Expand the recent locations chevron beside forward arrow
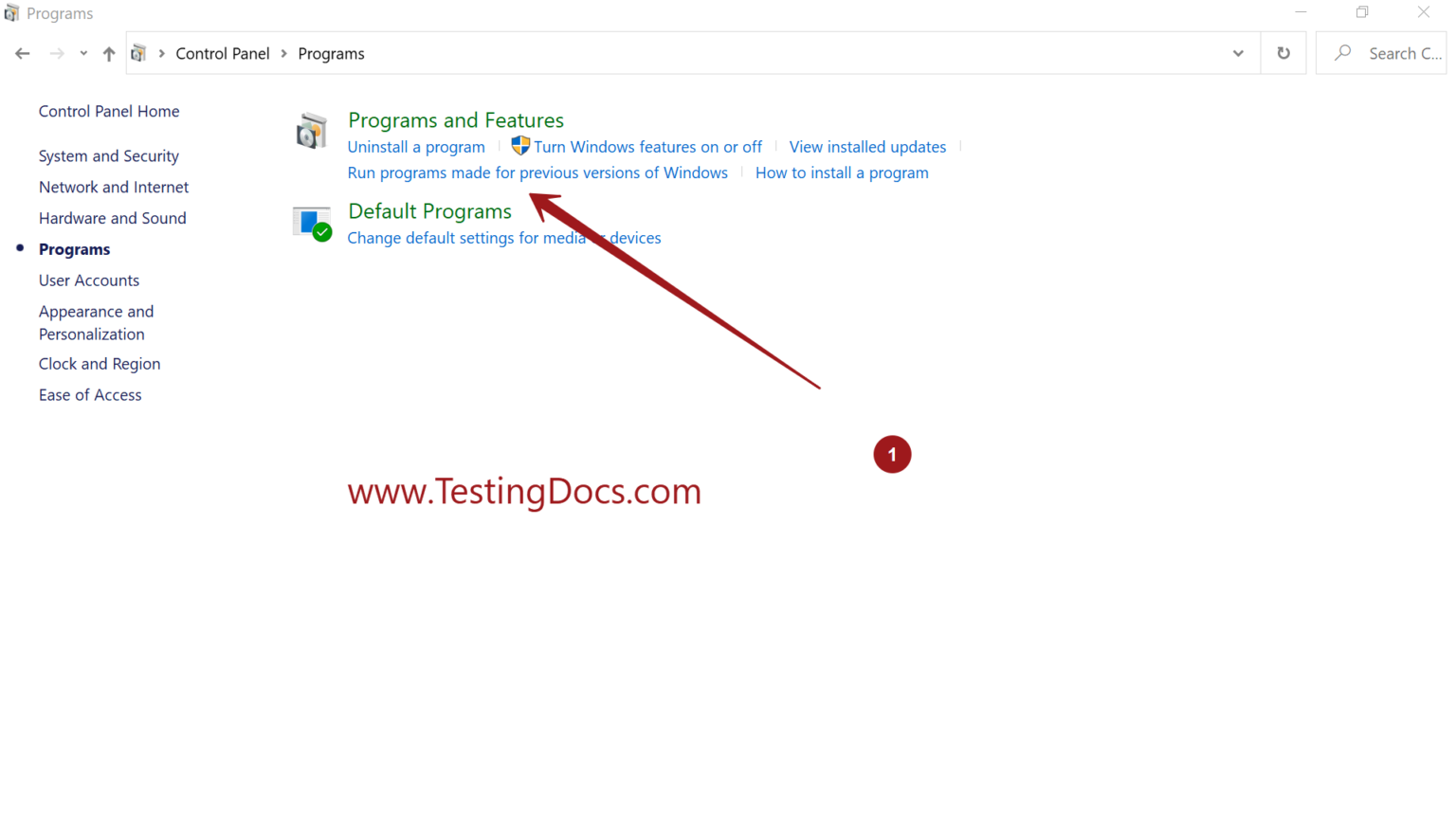The image size is (1456, 832). (82, 53)
